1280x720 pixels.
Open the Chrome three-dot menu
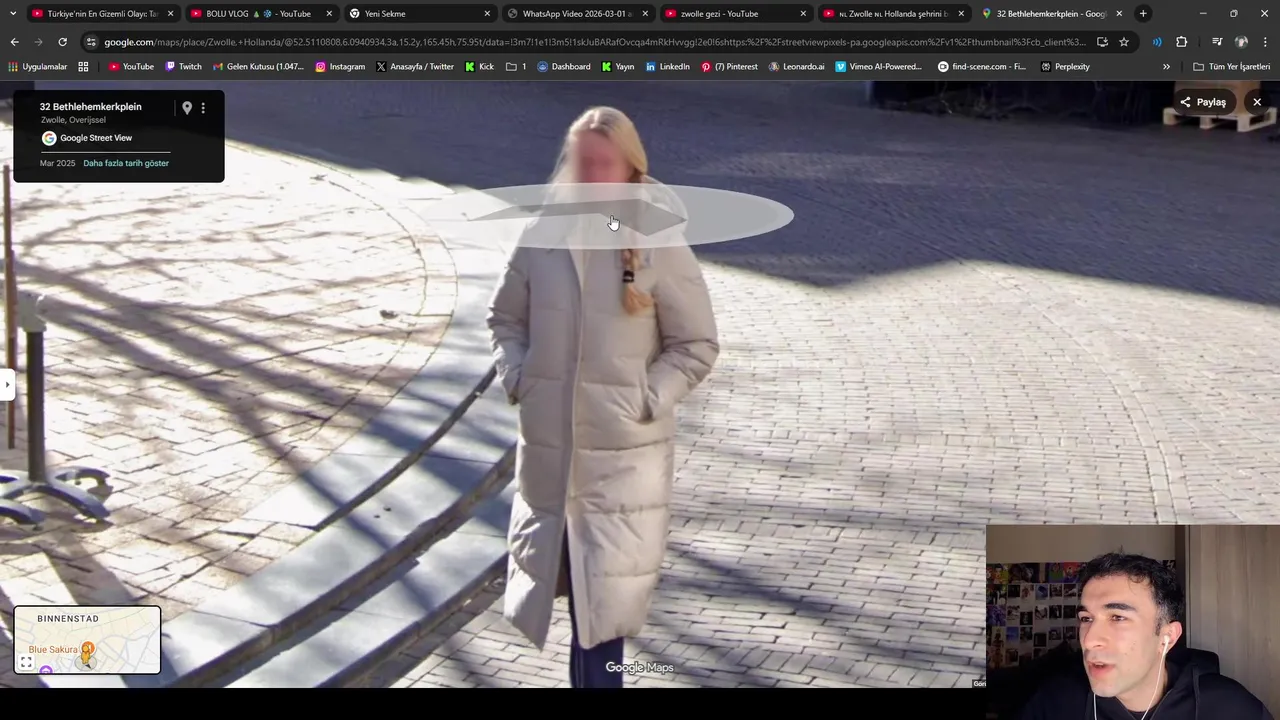[1265, 42]
